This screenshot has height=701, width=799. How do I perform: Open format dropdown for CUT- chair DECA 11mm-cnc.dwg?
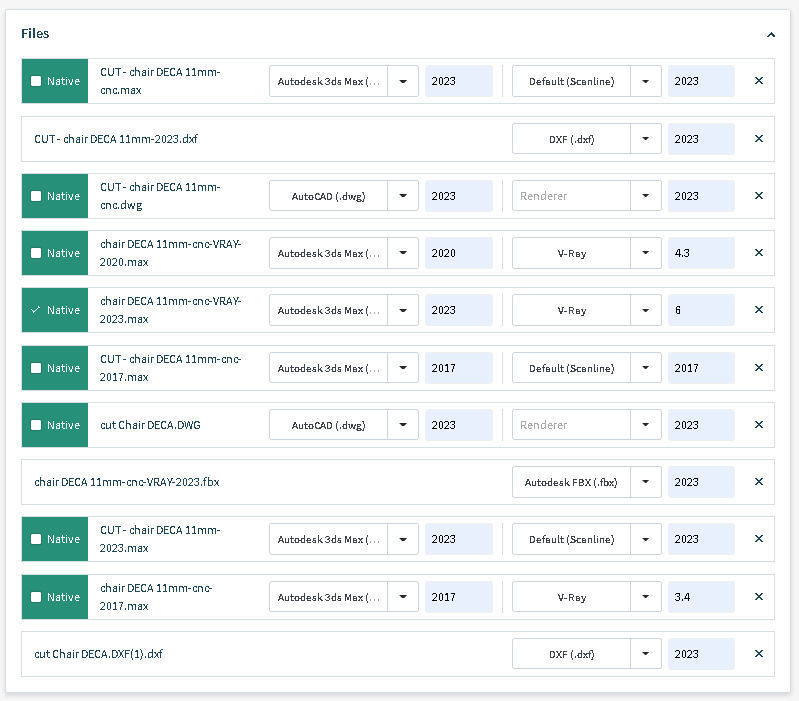pyautogui.click(x=403, y=196)
